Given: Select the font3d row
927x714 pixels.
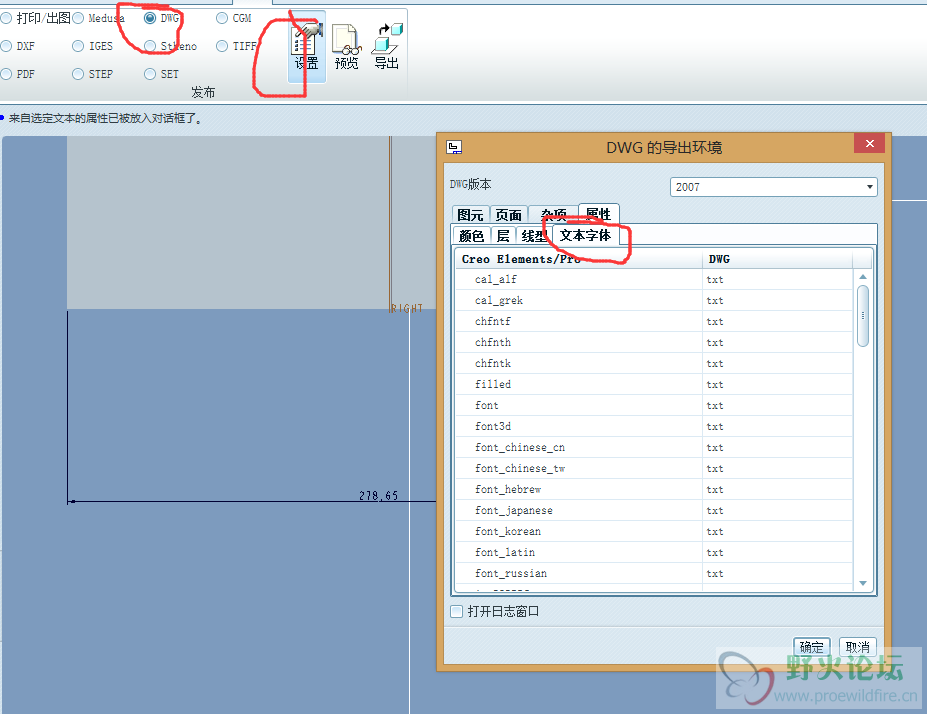Looking at the screenshot, I should [x=654, y=426].
